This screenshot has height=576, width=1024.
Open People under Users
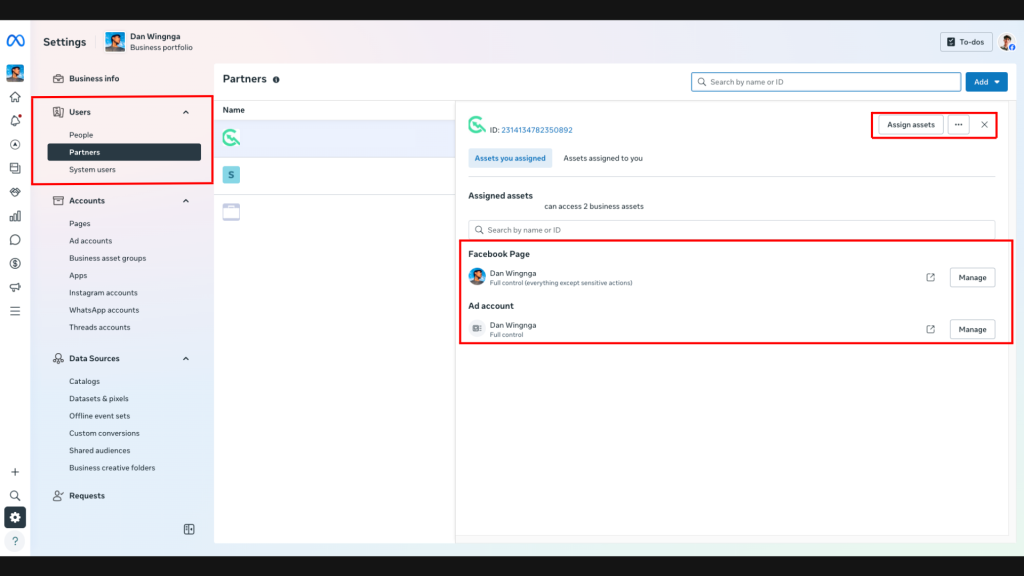point(81,135)
